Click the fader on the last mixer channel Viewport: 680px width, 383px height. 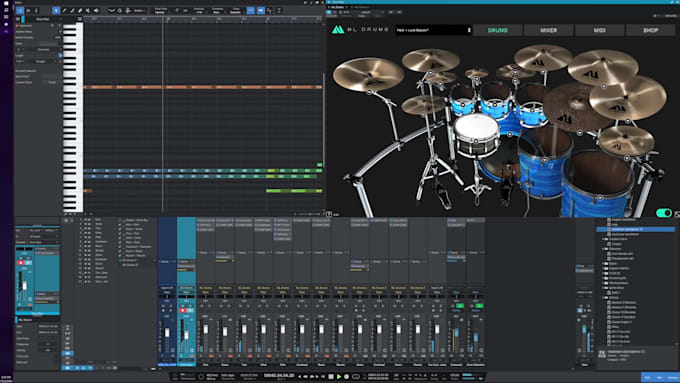(x=476, y=337)
